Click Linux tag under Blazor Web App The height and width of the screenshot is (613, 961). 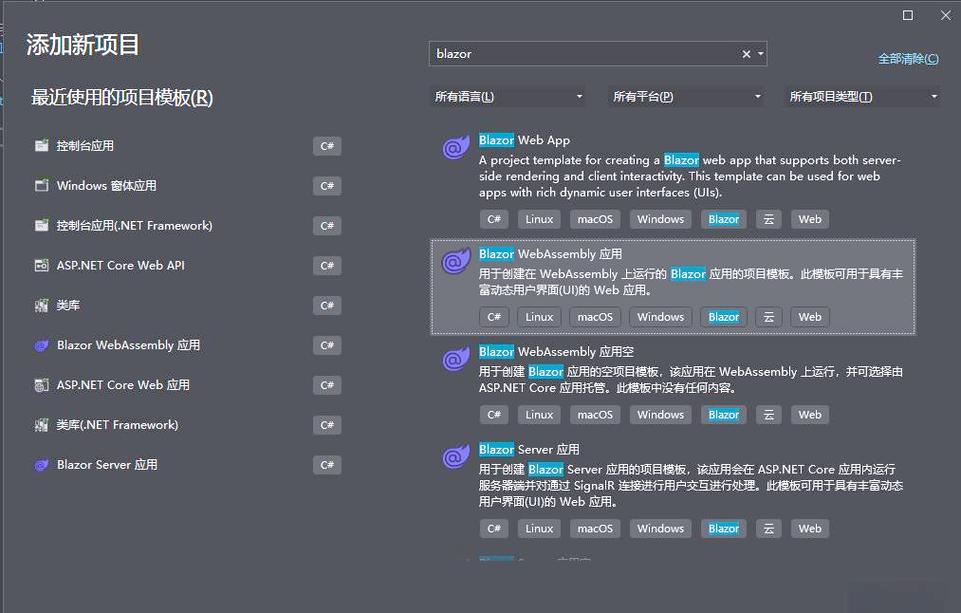[x=539, y=219]
